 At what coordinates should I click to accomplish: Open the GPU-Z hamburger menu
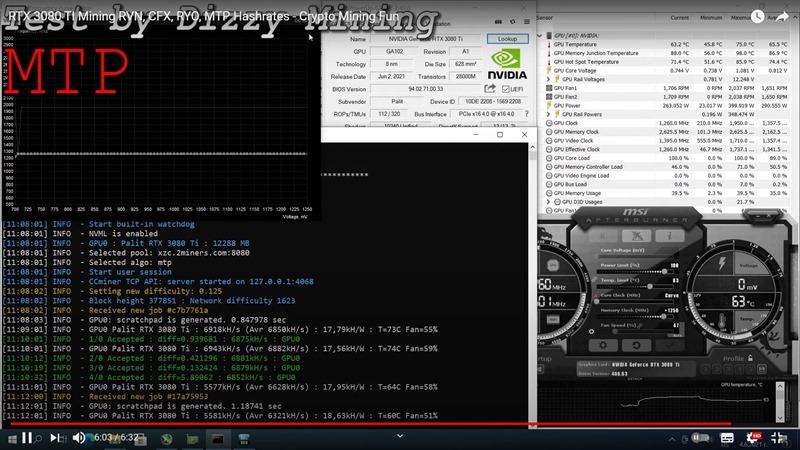click(x=527, y=22)
